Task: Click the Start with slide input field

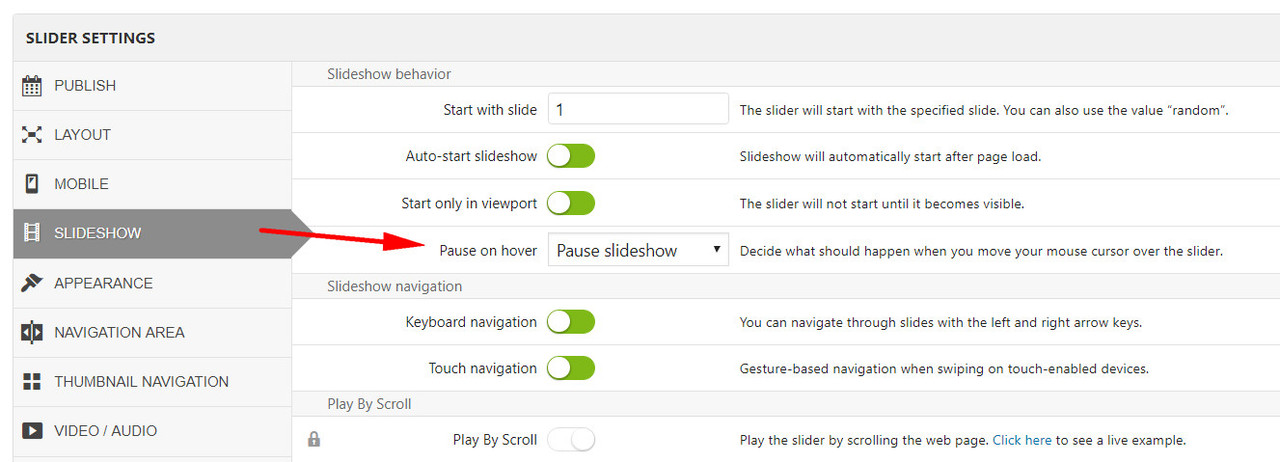Action: pos(638,109)
